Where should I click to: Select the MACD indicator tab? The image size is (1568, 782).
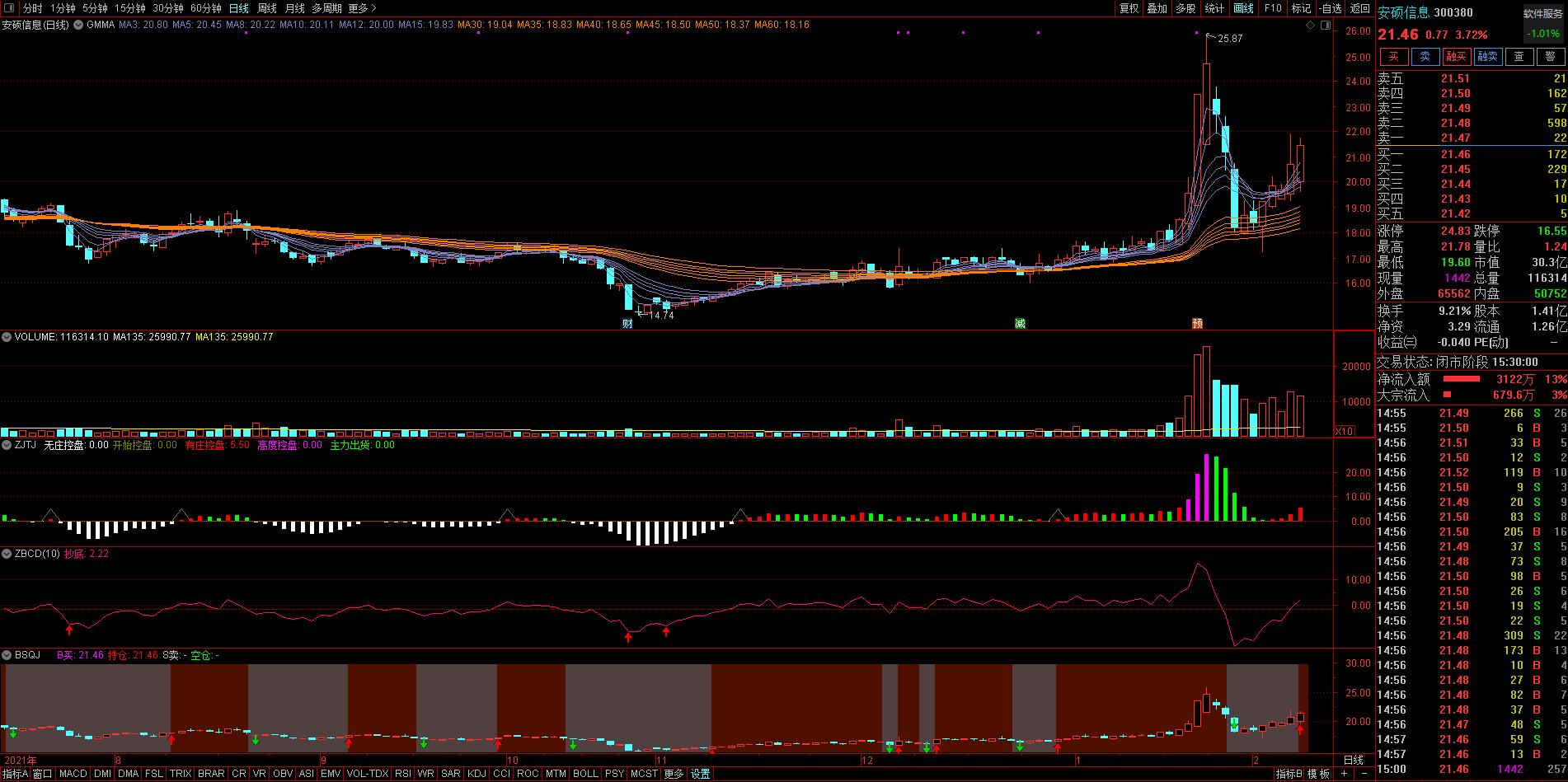coord(73,774)
